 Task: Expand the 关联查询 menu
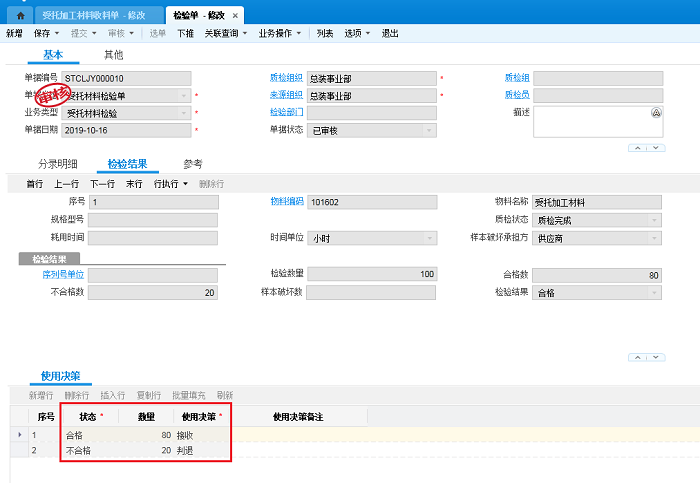(x=226, y=33)
